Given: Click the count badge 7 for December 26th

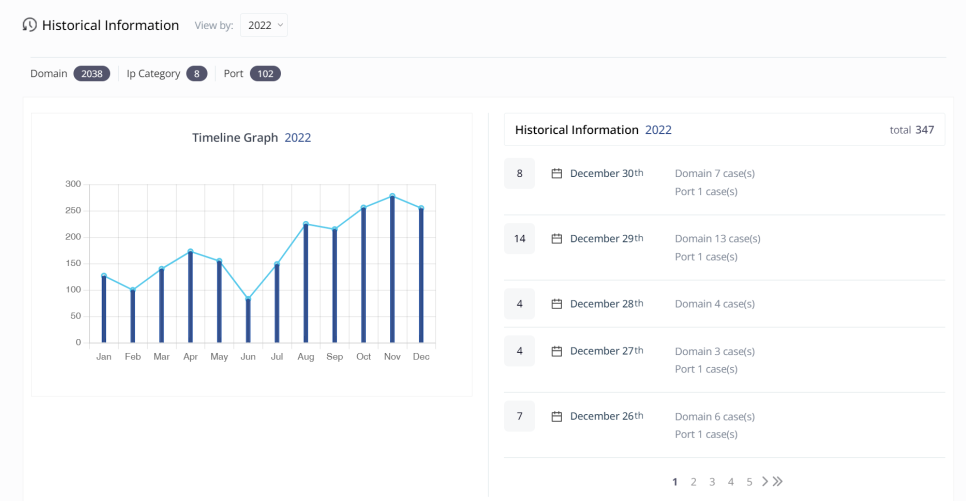Looking at the screenshot, I should point(519,416).
